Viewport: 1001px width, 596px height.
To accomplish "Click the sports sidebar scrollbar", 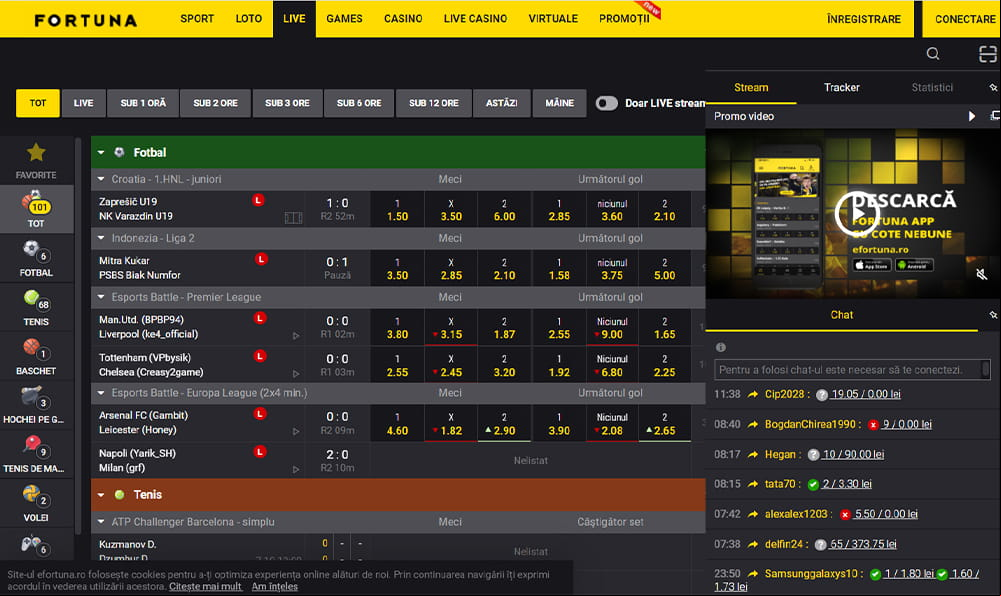I will [79, 335].
